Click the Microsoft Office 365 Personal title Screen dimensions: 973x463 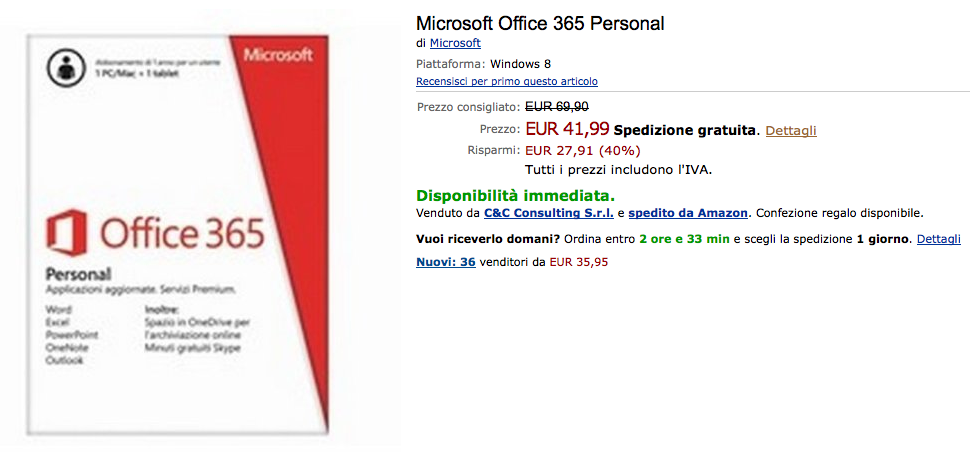(x=540, y=23)
